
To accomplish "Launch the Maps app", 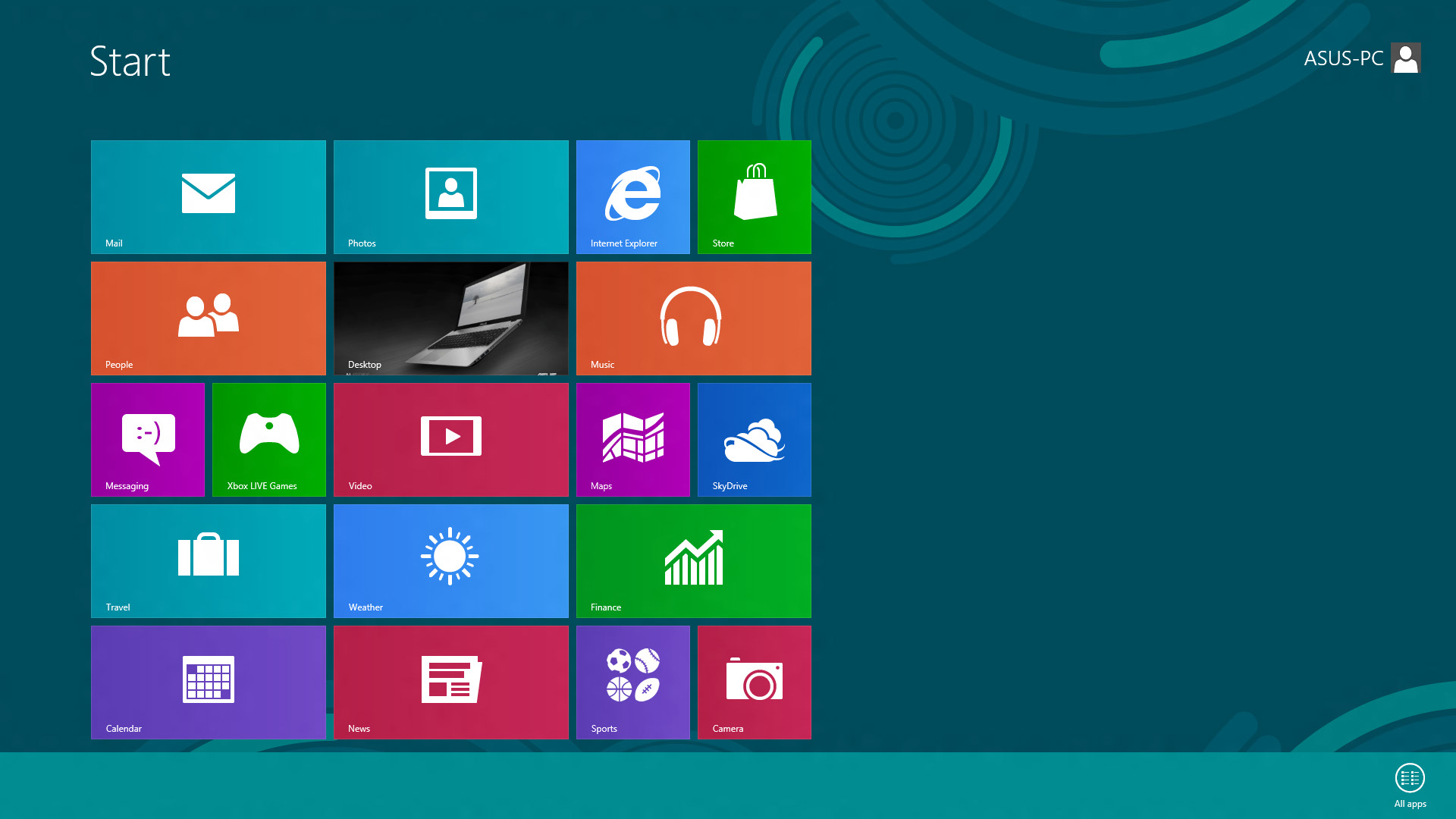I will [633, 440].
